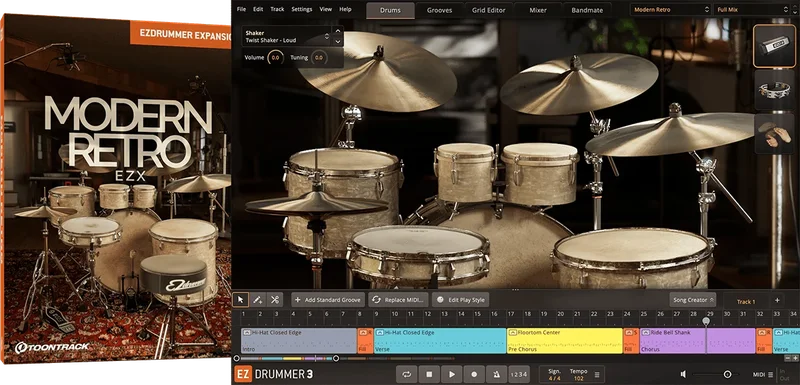Adjust the Tuning knob
The width and height of the screenshot is (800, 385).
[x=319, y=58]
